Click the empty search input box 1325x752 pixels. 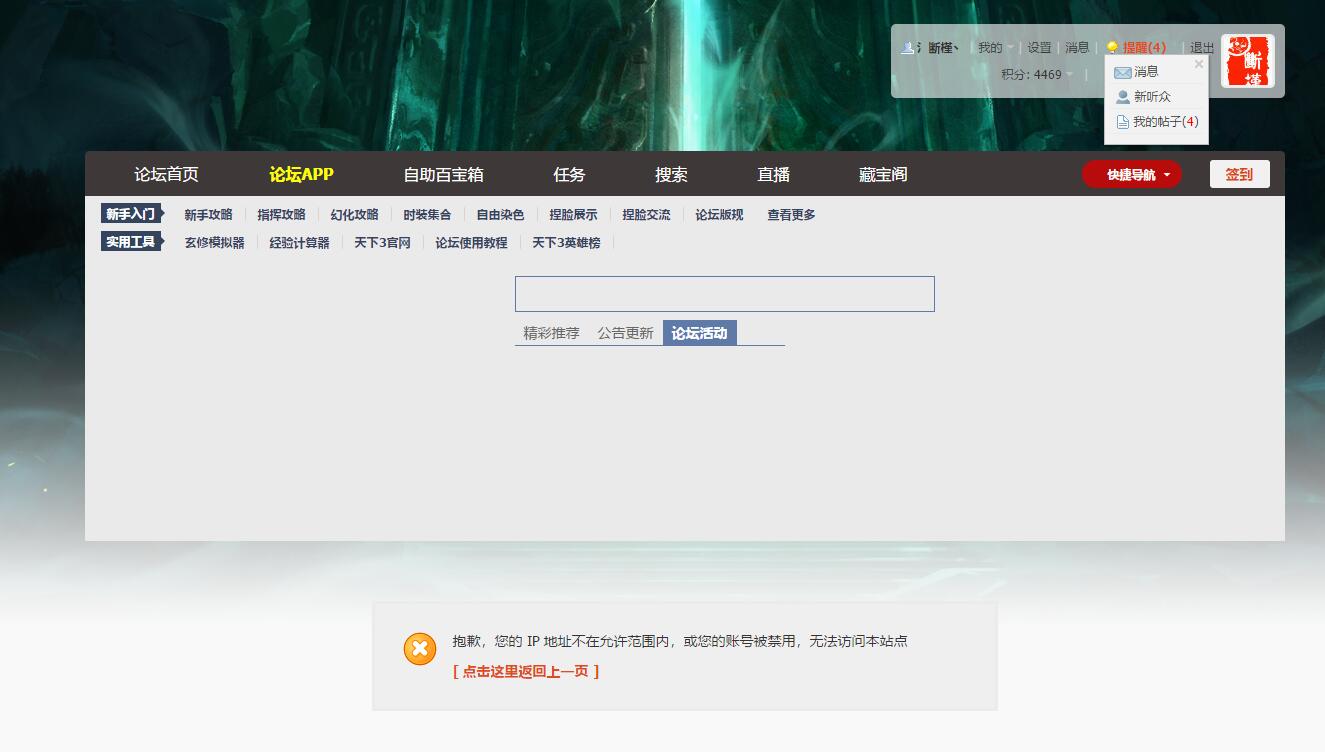tap(724, 294)
